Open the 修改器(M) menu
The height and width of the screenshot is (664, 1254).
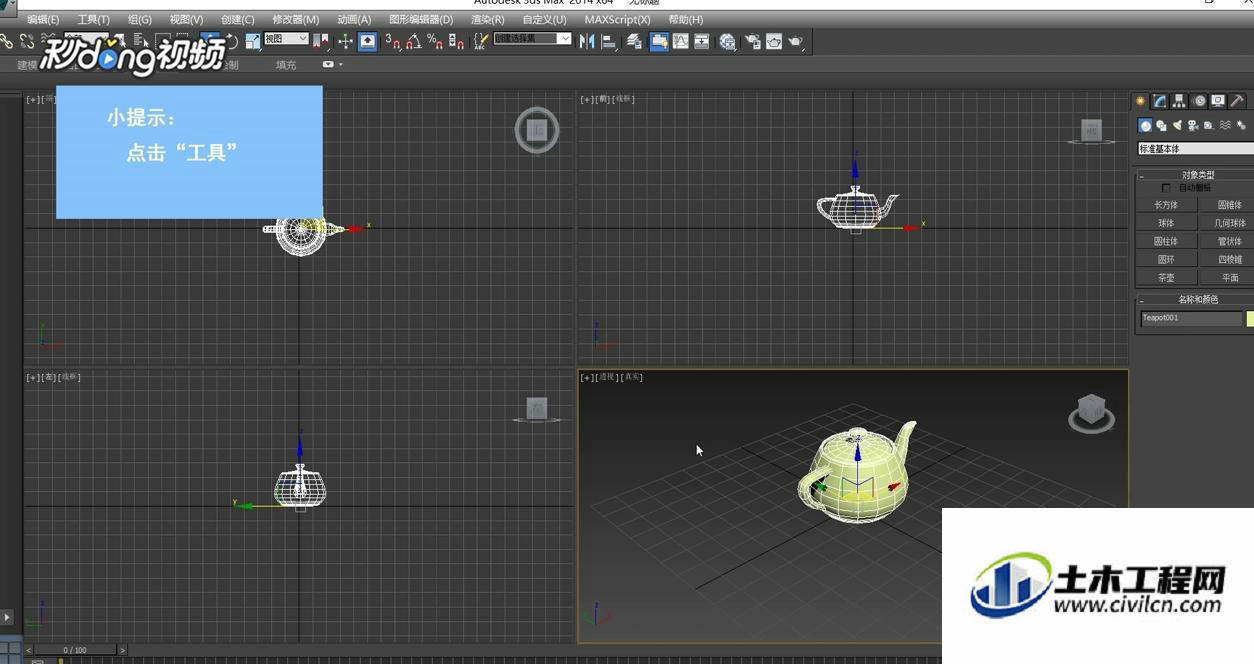(296, 20)
